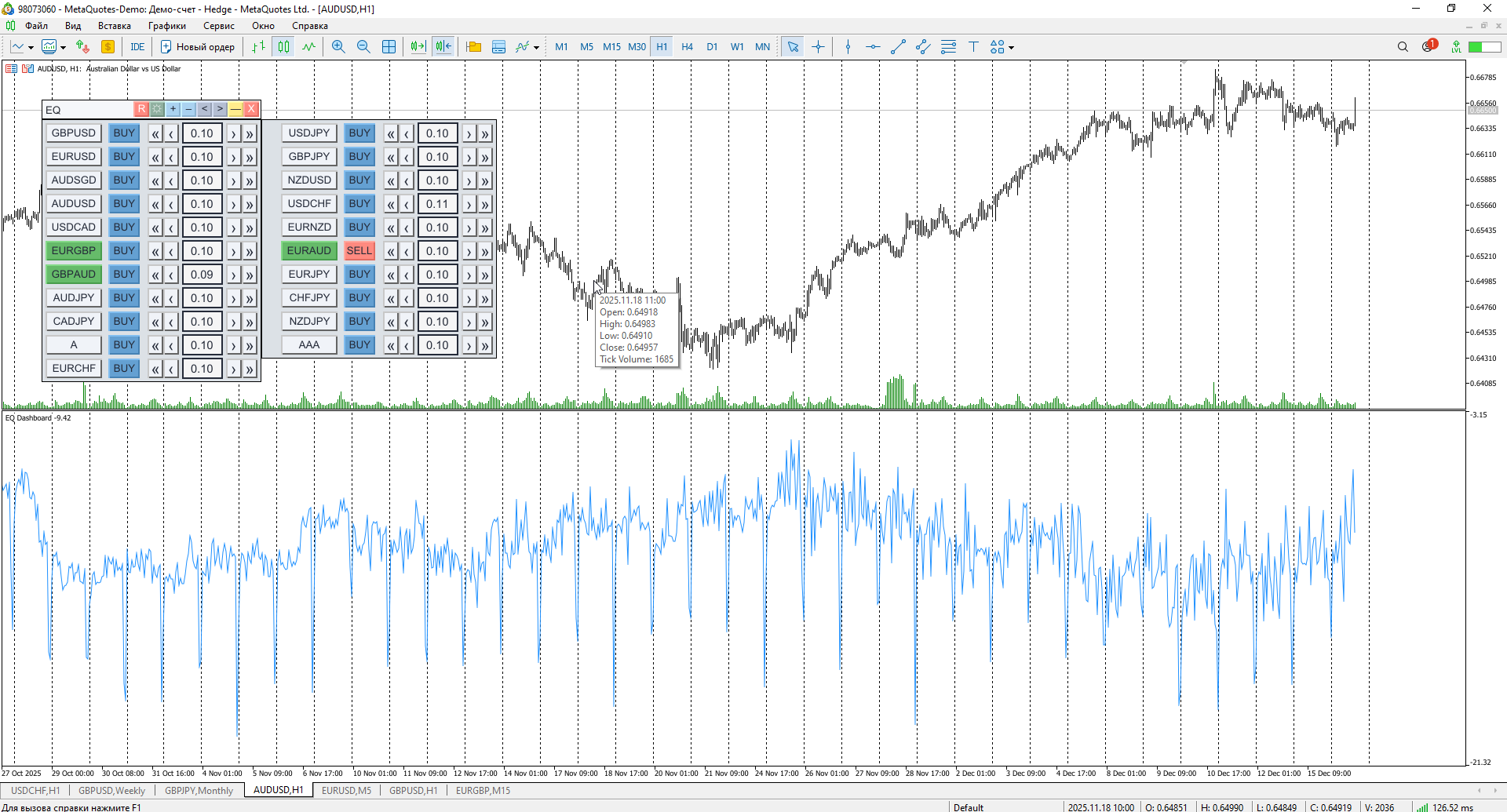Click the yellow minimize button in EQ panel
The height and width of the screenshot is (812, 1507).
235,109
